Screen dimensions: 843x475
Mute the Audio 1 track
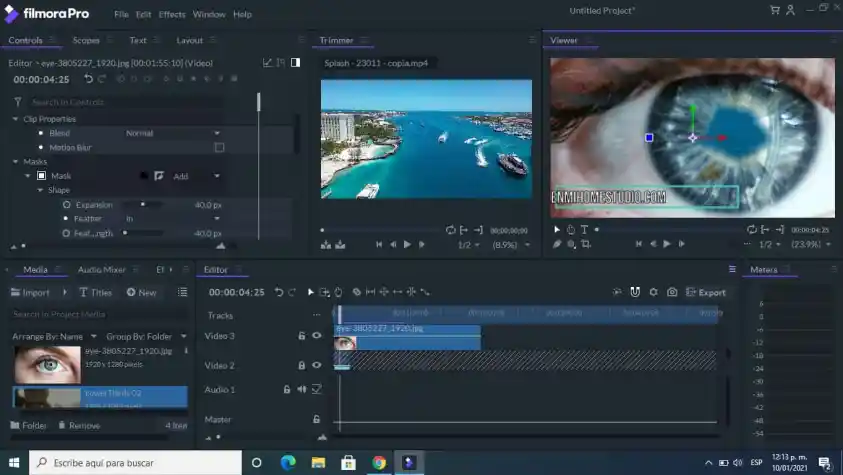[x=301, y=389]
